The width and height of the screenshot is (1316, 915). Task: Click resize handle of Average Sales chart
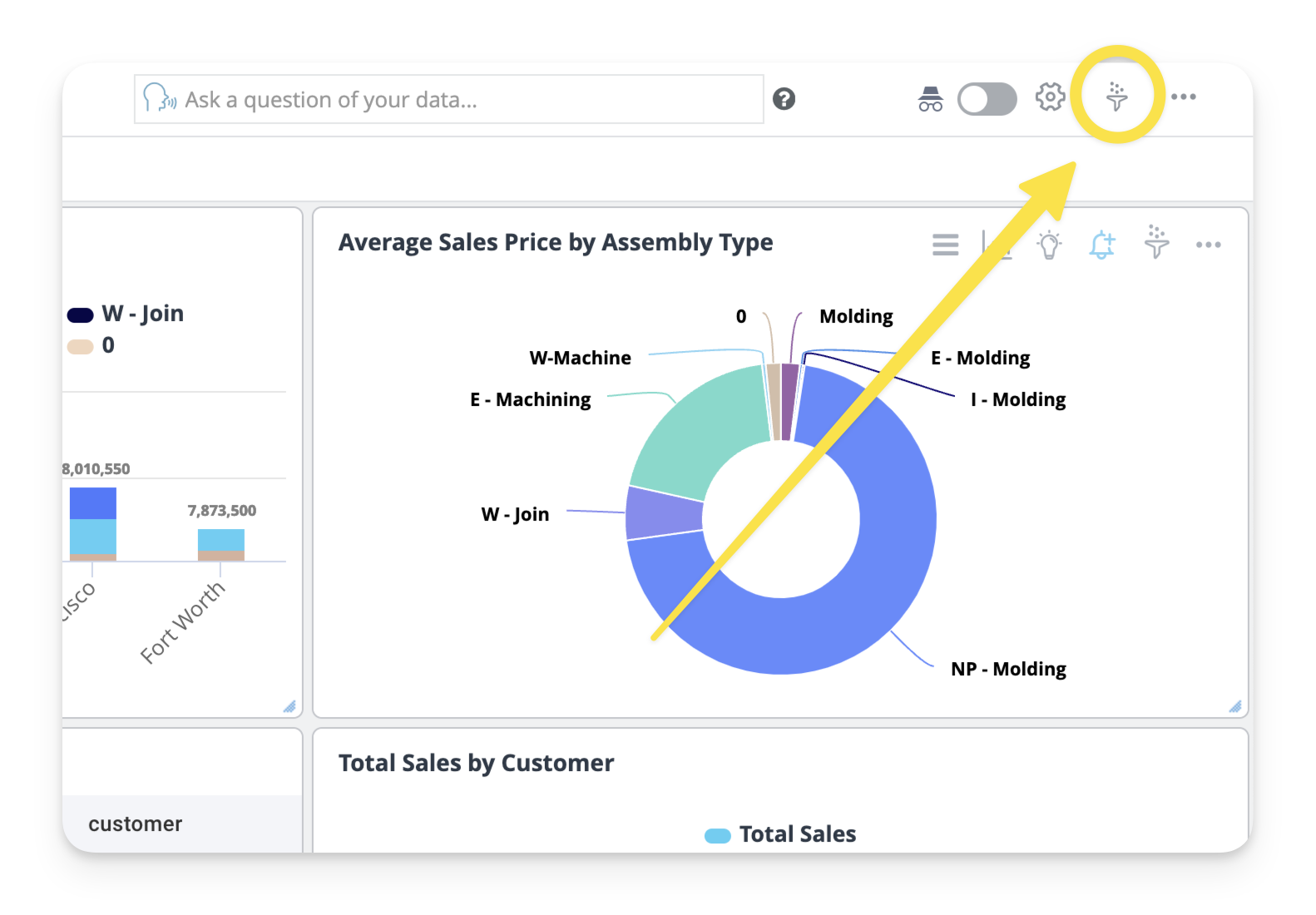click(x=1235, y=706)
